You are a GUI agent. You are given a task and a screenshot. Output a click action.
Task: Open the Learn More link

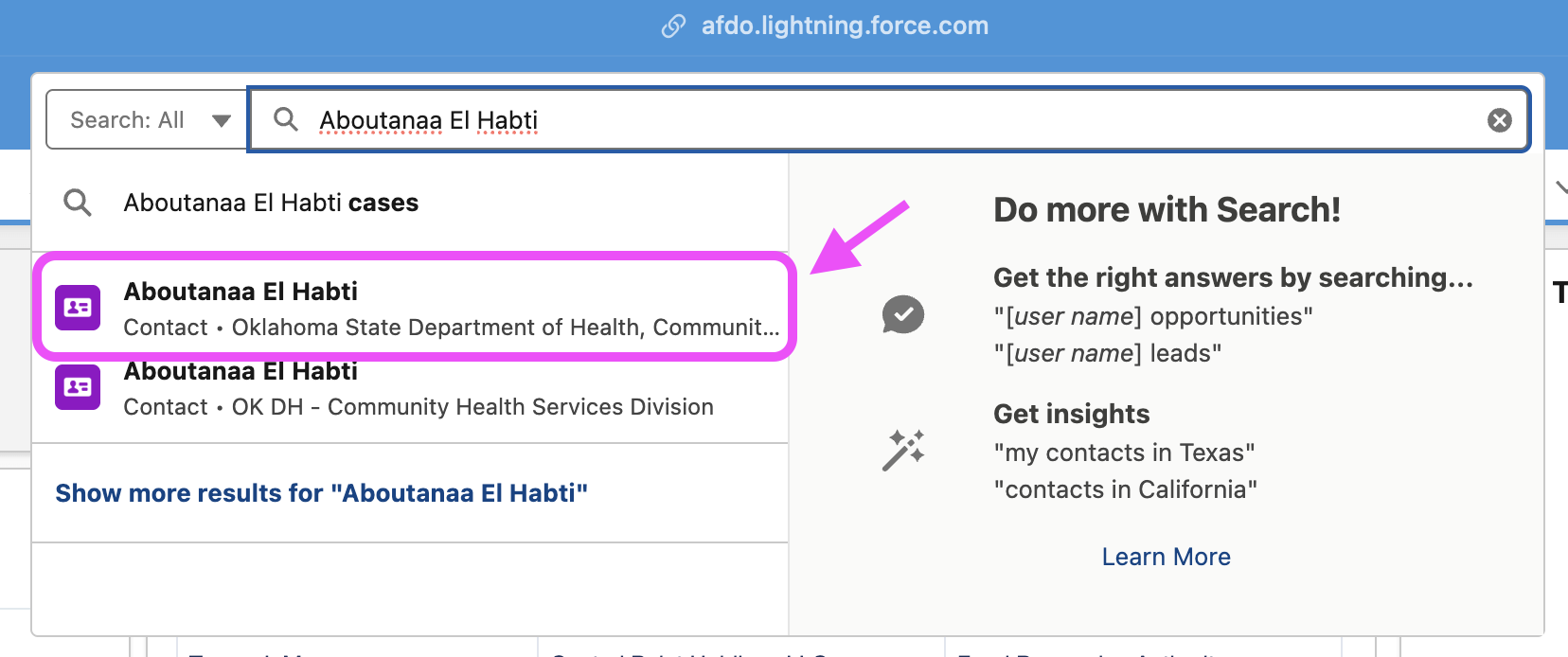coord(1166,556)
